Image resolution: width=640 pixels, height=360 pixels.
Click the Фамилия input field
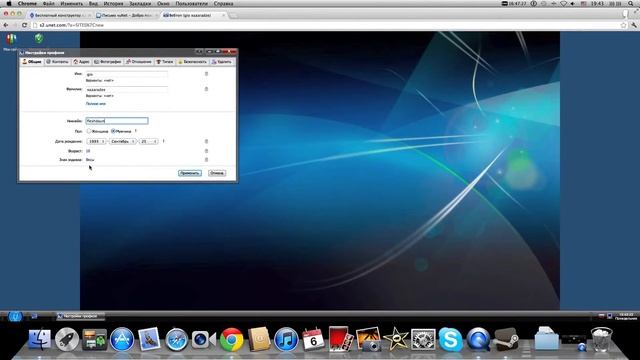pyautogui.click(x=127, y=89)
